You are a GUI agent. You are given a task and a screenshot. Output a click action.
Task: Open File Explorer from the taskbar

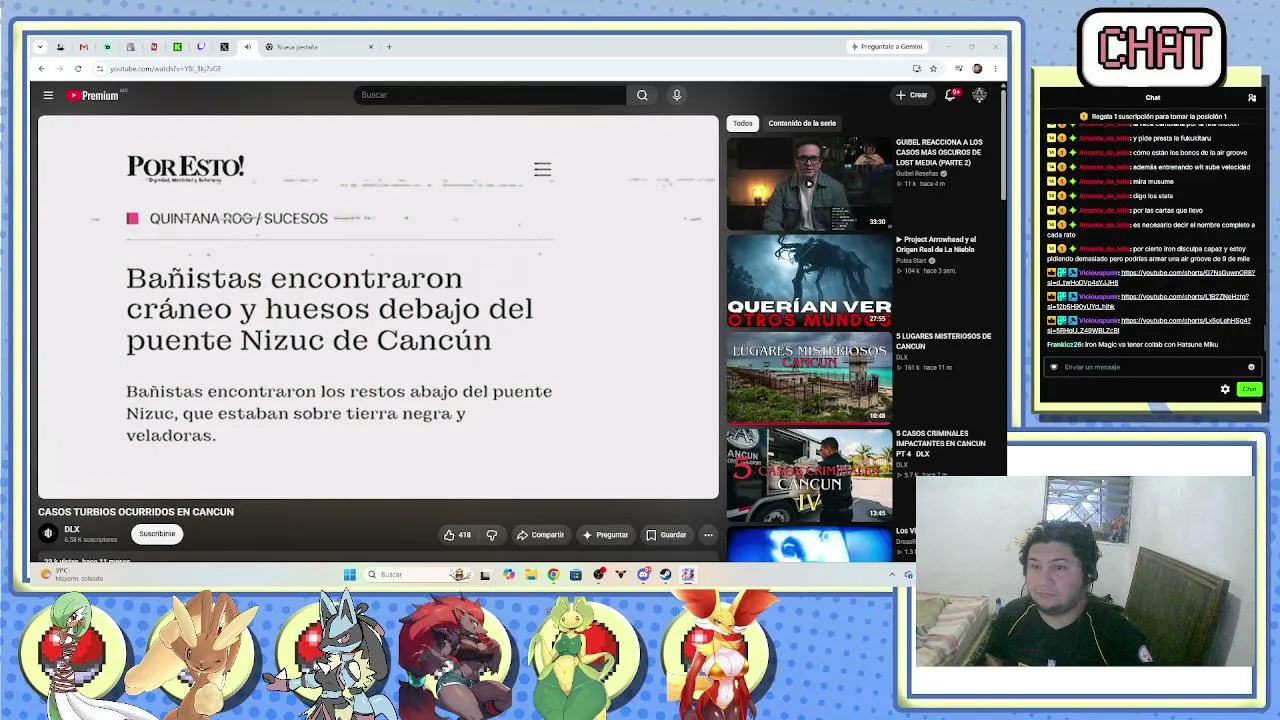(531, 575)
